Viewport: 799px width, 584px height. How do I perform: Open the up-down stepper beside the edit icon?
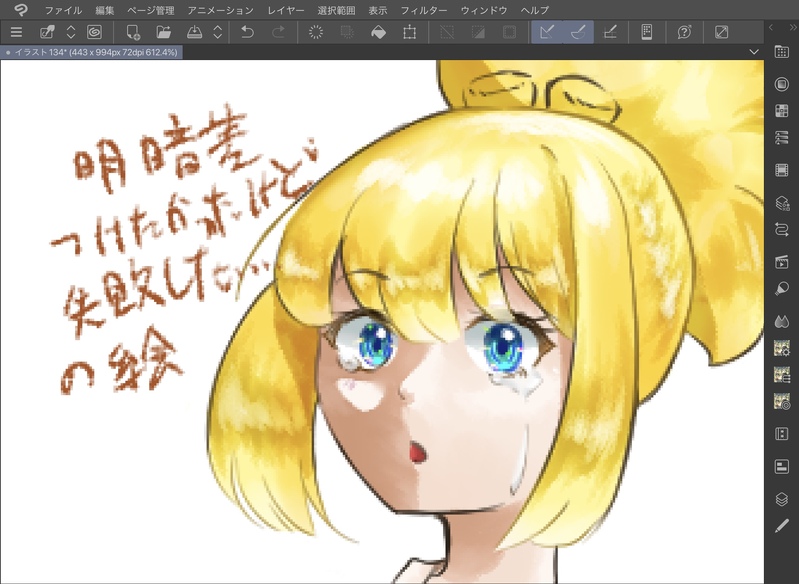(x=71, y=32)
